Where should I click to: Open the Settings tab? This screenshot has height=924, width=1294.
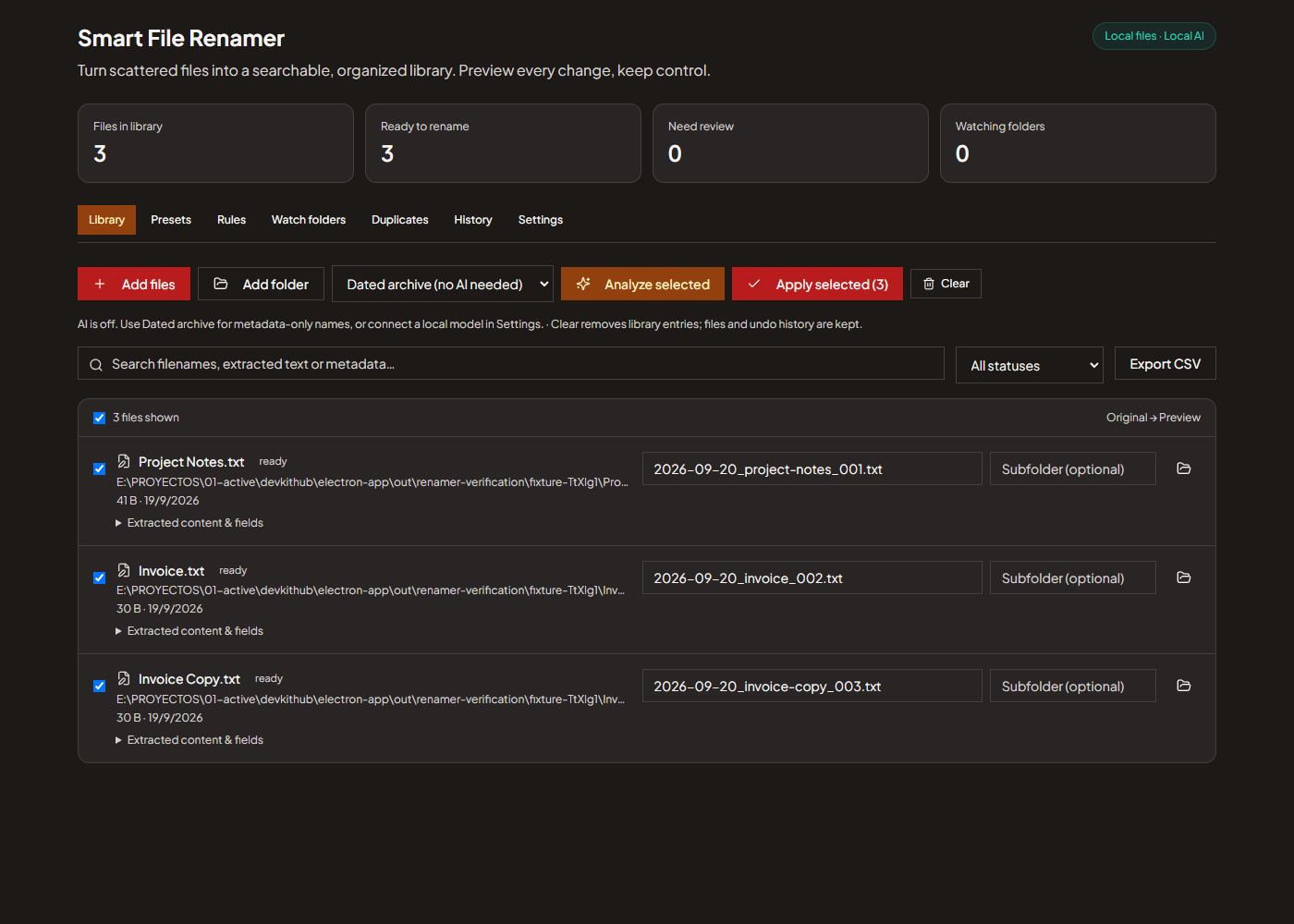point(541,220)
